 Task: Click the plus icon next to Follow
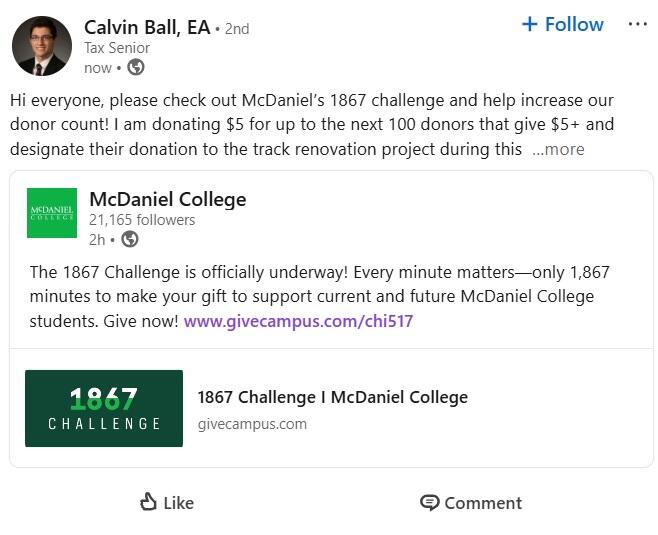tap(530, 24)
